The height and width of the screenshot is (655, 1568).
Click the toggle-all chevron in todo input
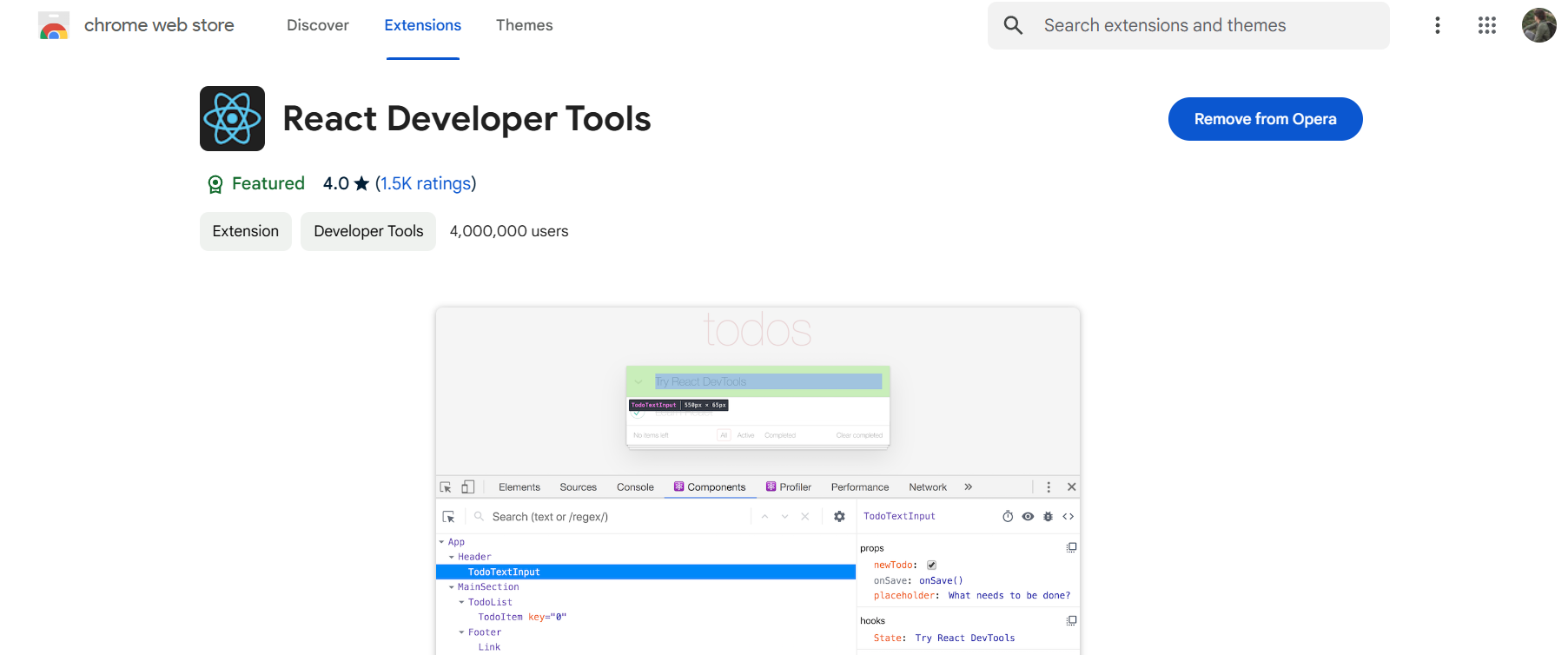click(638, 381)
